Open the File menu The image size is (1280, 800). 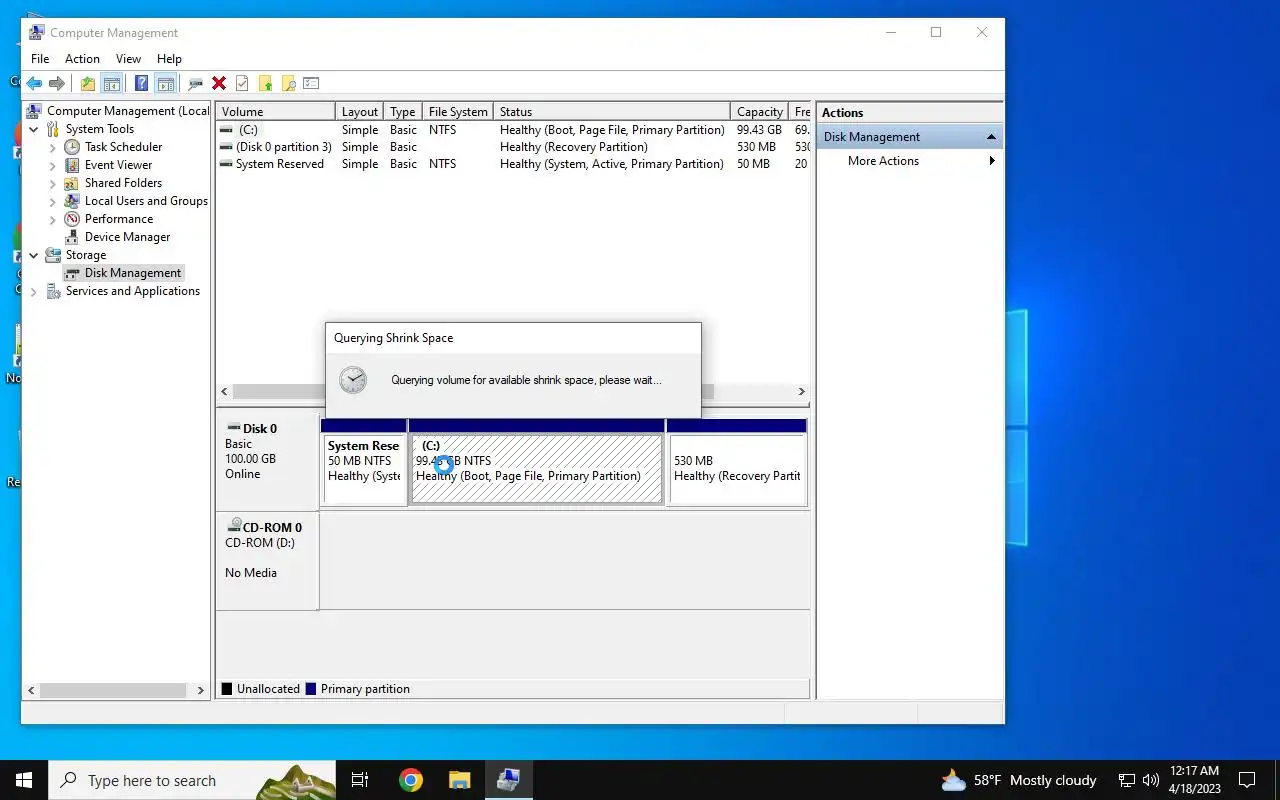coord(40,59)
